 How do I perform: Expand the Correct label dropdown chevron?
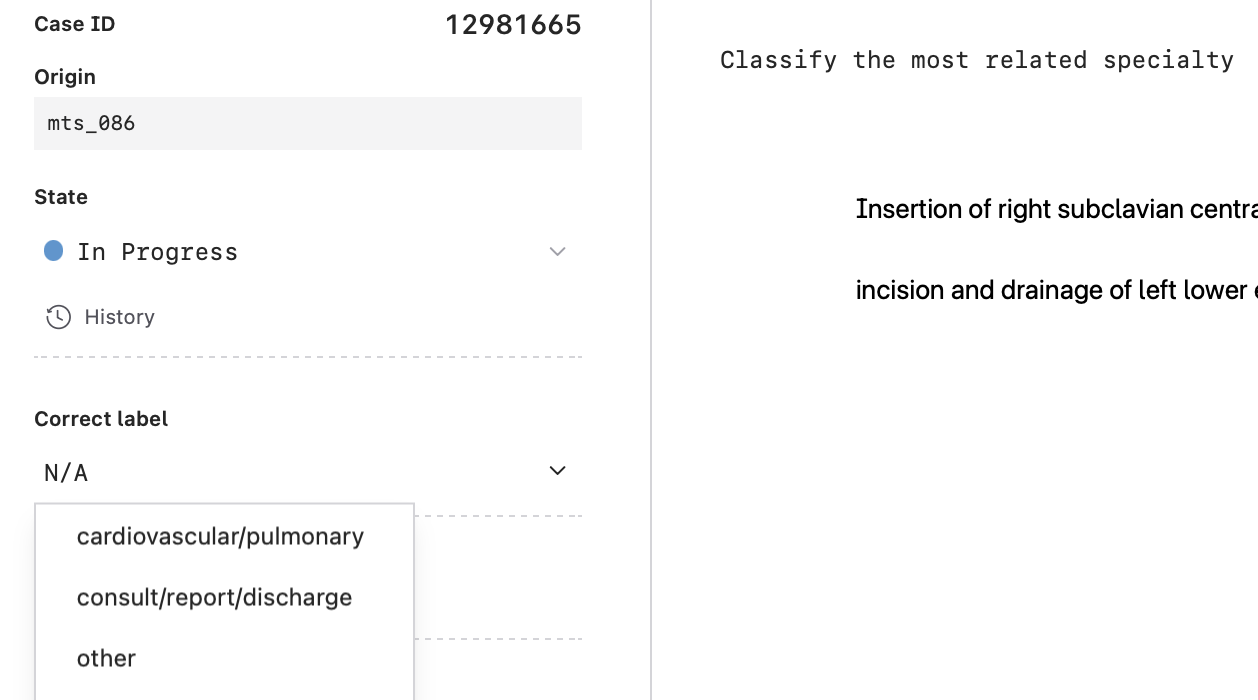558,470
